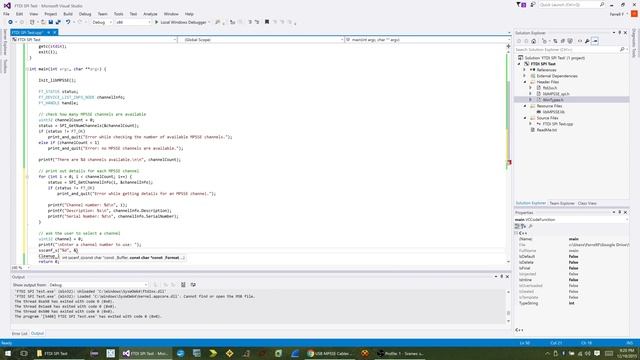
Task: Open the Toolbox side tab
Action: coord(5,66)
